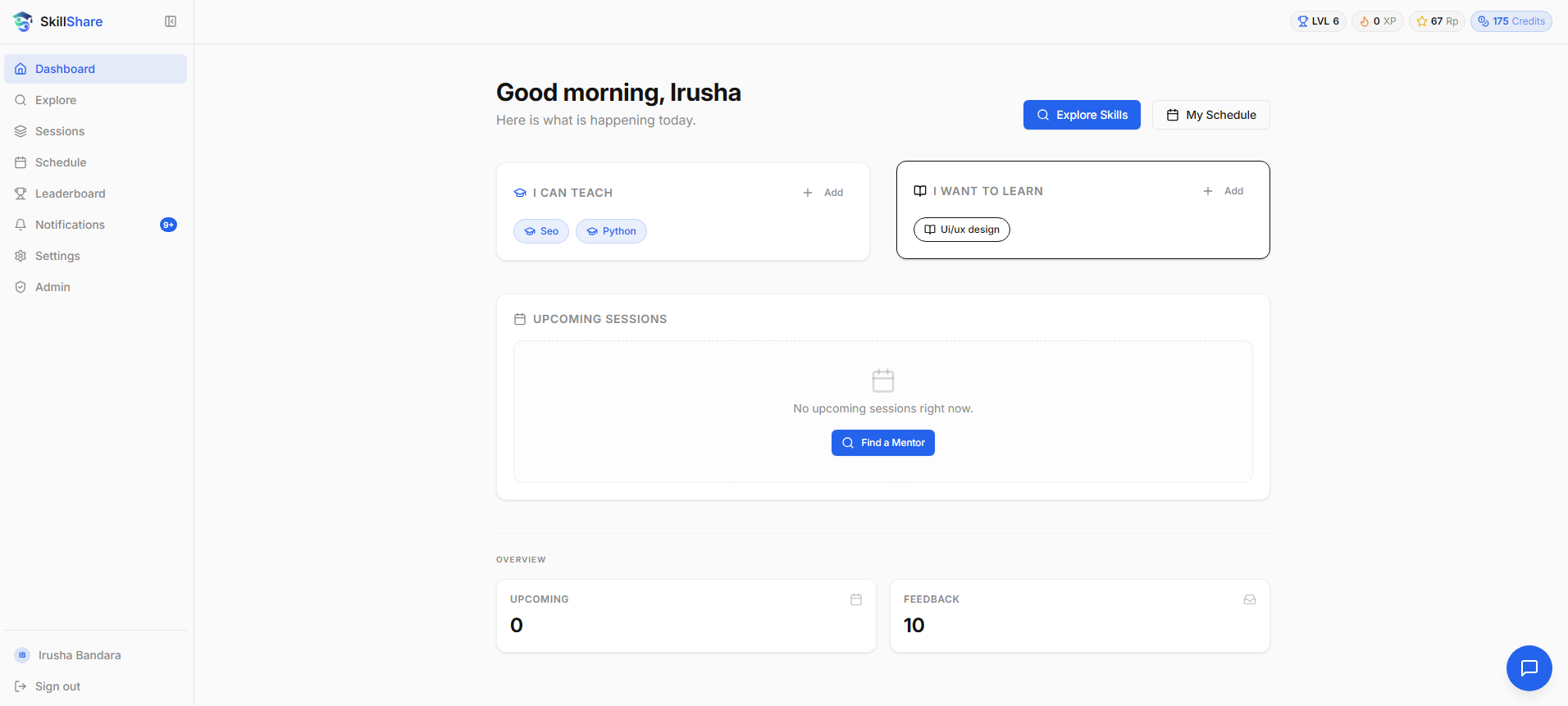Select the Ui/ux design skill chip
Image resolution: width=1568 pixels, height=706 pixels.
point(962,230)
